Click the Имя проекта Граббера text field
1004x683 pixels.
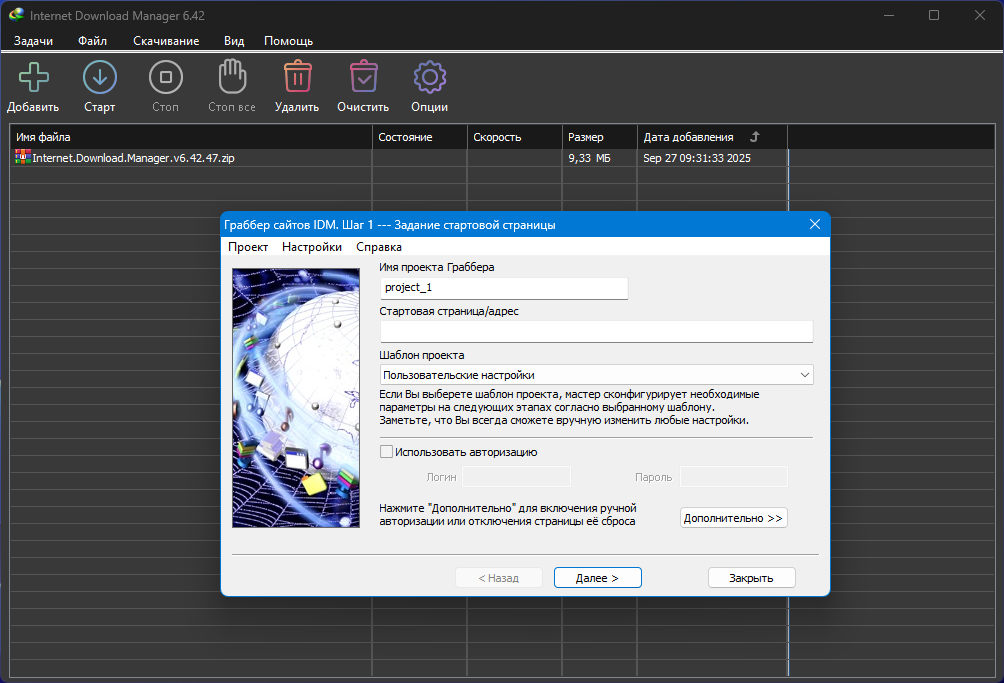coord(504,288)
